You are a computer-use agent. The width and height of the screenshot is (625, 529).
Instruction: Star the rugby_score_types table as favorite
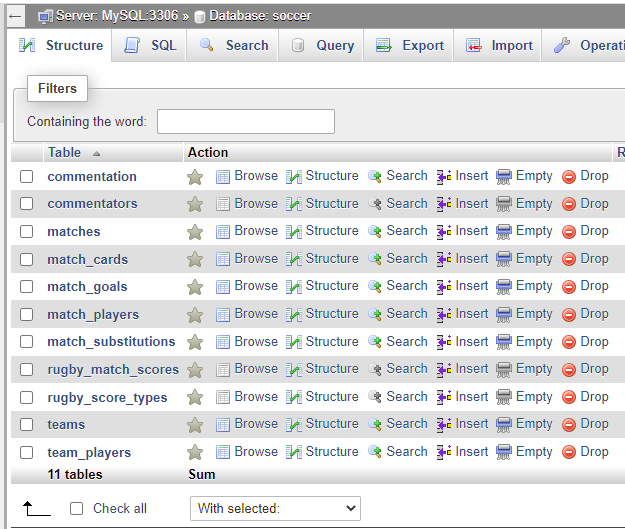[x=195, y=397]
